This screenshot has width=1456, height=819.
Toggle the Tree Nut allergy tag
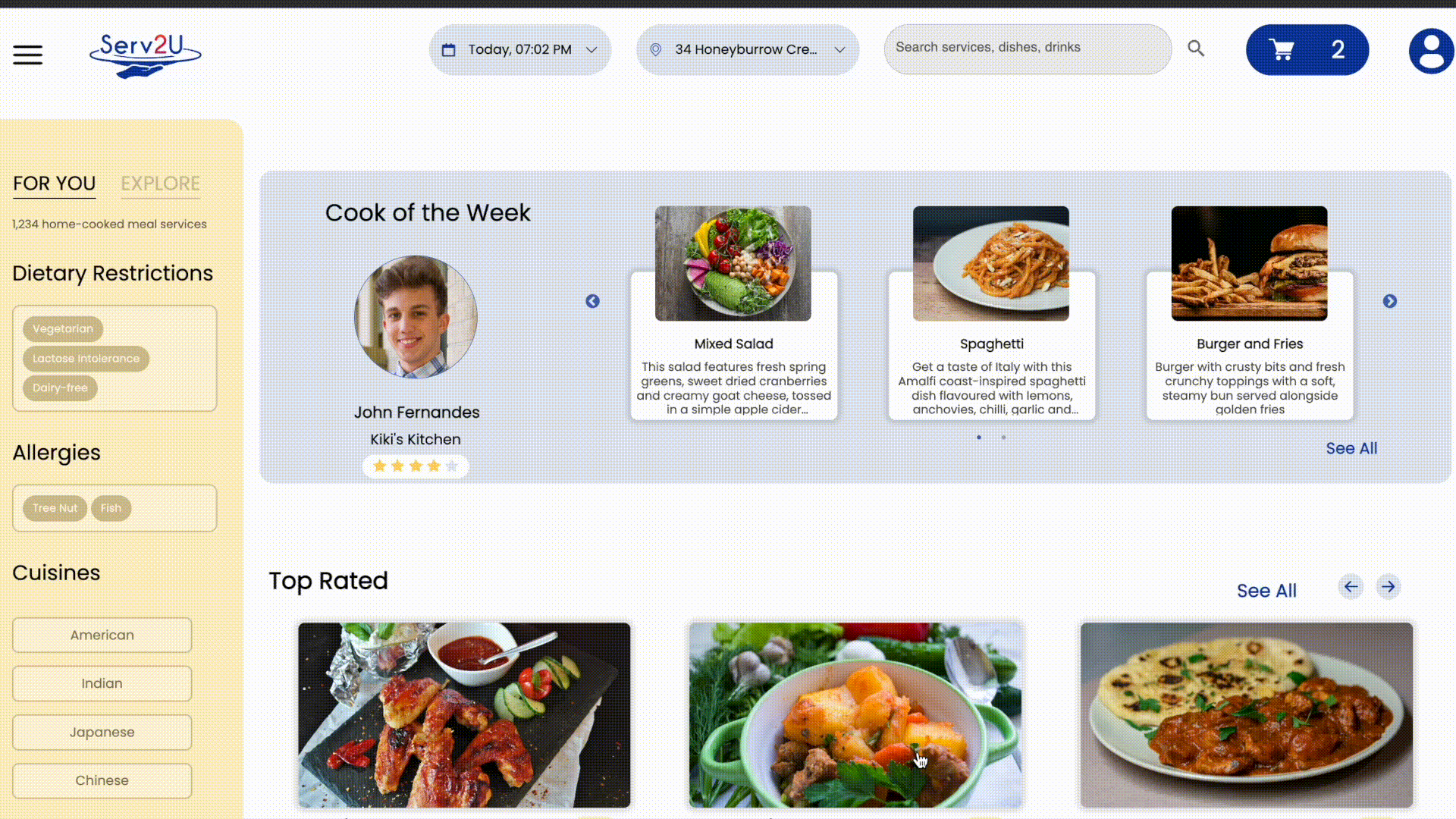[55, 508]
